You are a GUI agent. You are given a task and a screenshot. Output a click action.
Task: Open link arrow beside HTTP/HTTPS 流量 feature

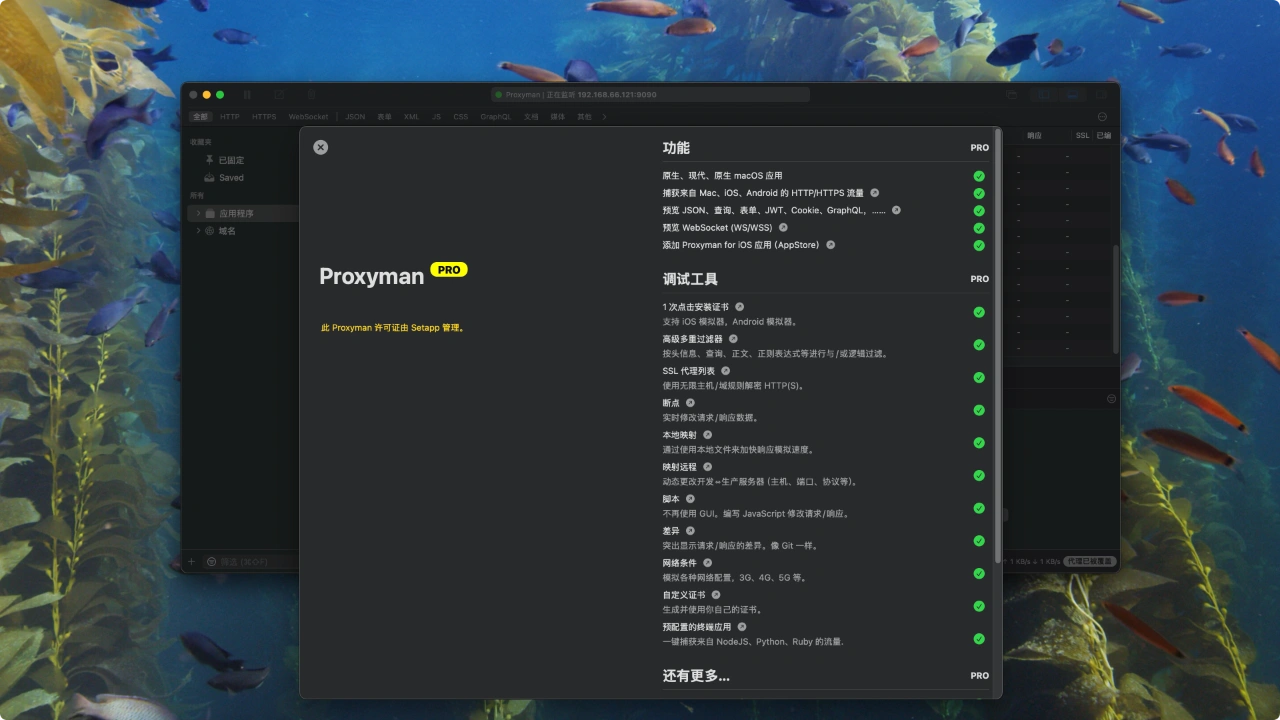coord(874,193)
